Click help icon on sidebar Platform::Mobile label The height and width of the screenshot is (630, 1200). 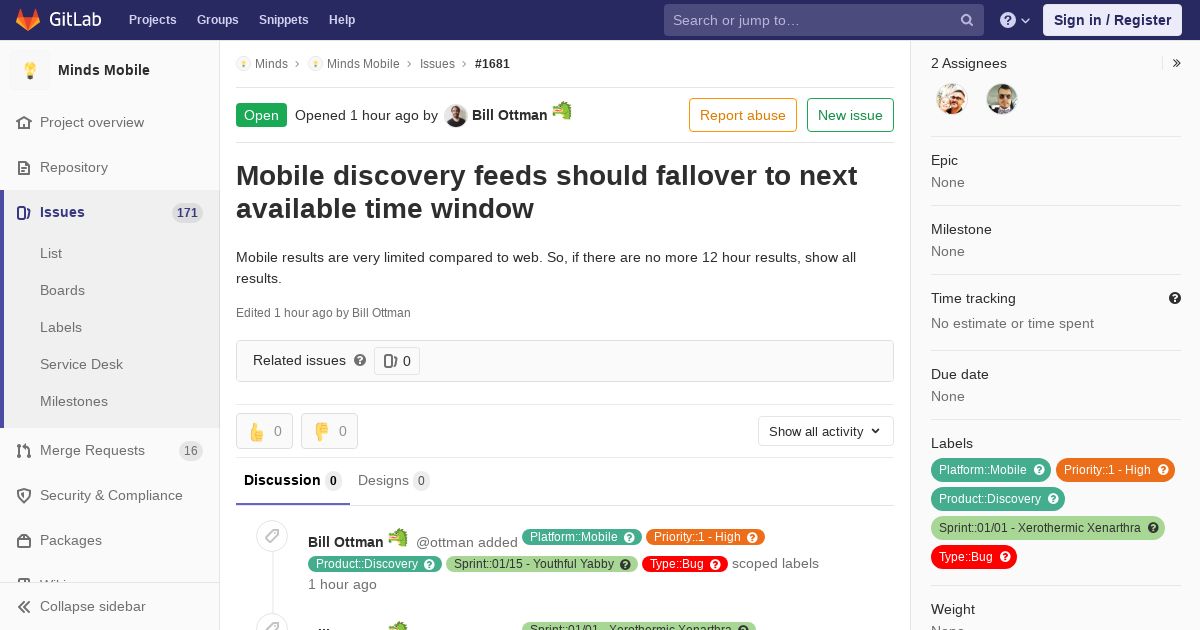click(x=1039, y=470)
